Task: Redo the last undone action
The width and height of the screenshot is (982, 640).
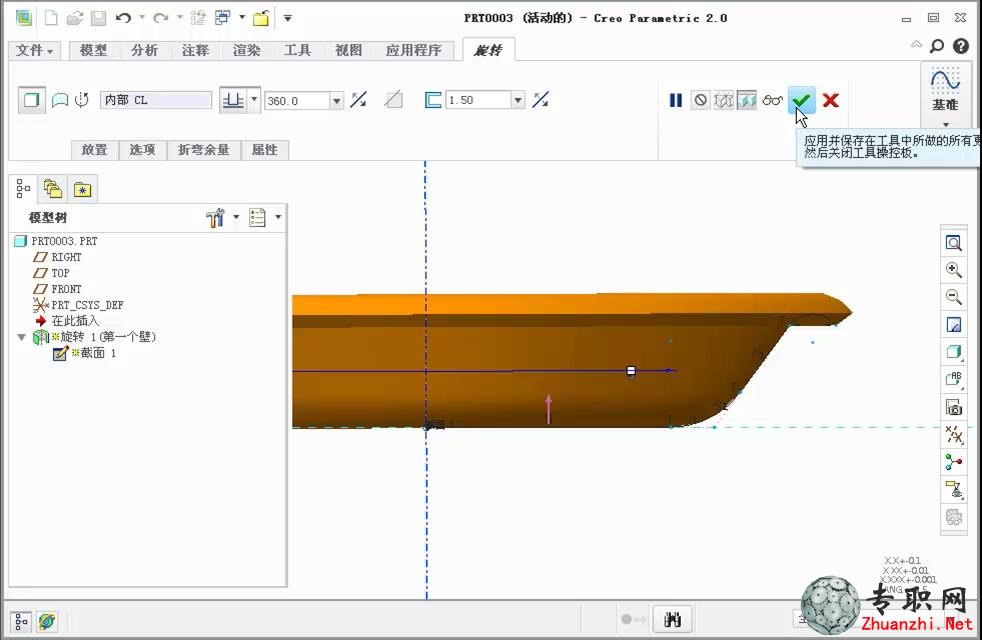Action: [161, 18]
